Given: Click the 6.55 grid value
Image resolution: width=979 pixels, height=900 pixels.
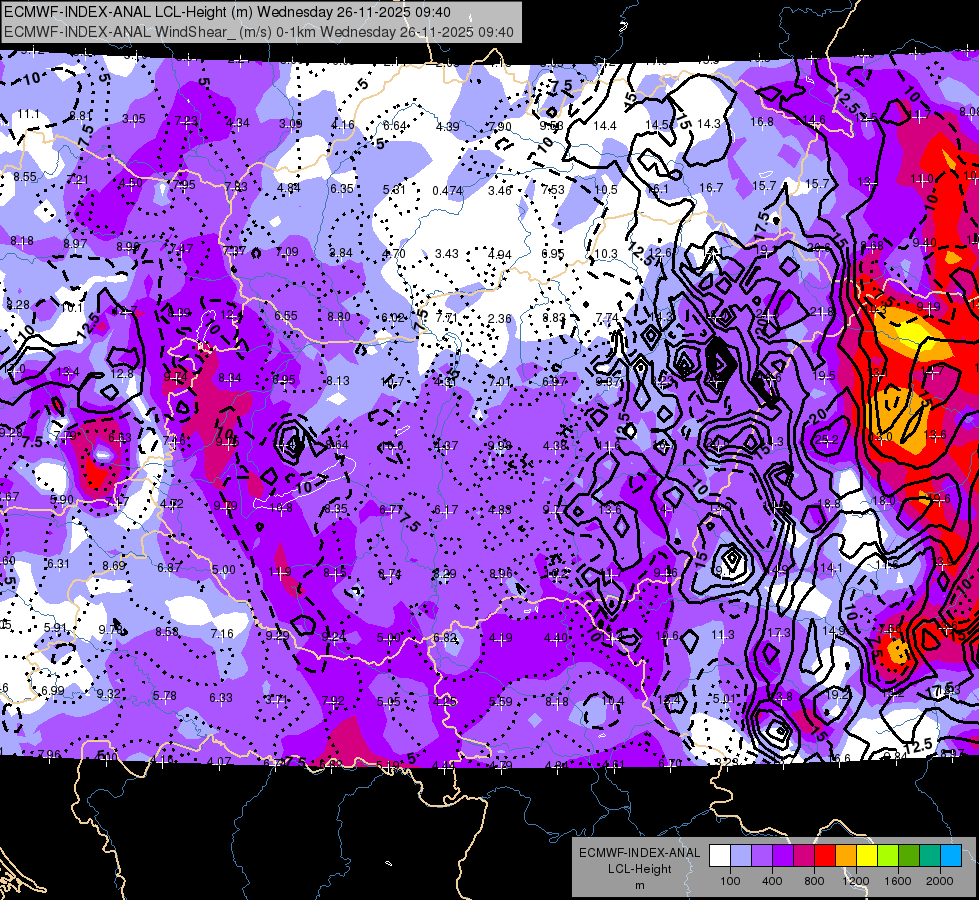Looking at the screenshot, I should pyautogui.click(x=286, y=315).
